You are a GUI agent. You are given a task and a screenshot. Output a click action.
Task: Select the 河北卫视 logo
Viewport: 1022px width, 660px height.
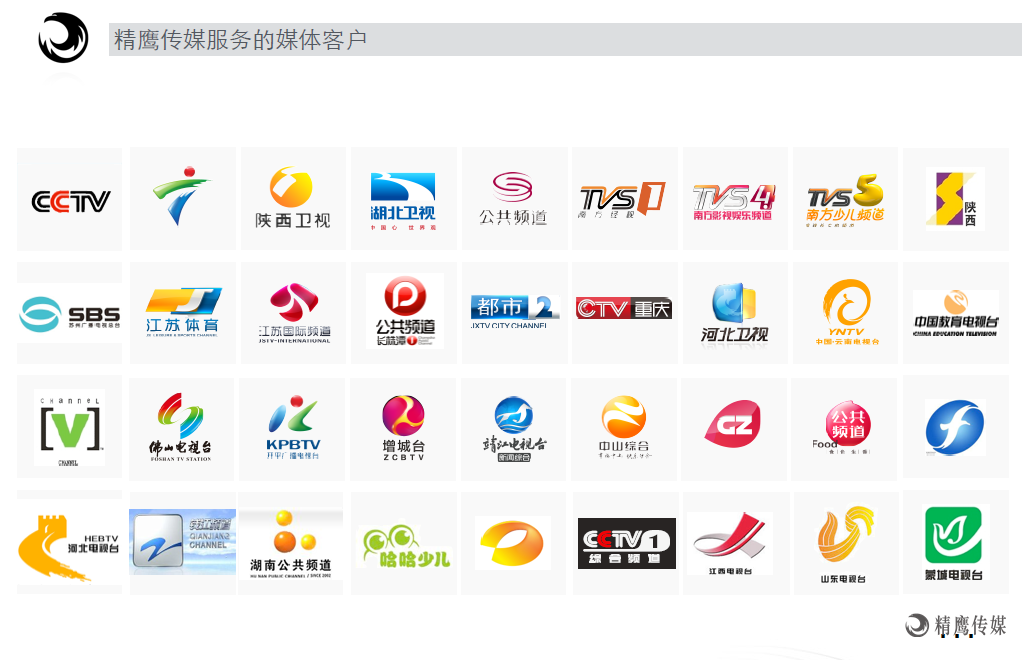tap(735, 313)
